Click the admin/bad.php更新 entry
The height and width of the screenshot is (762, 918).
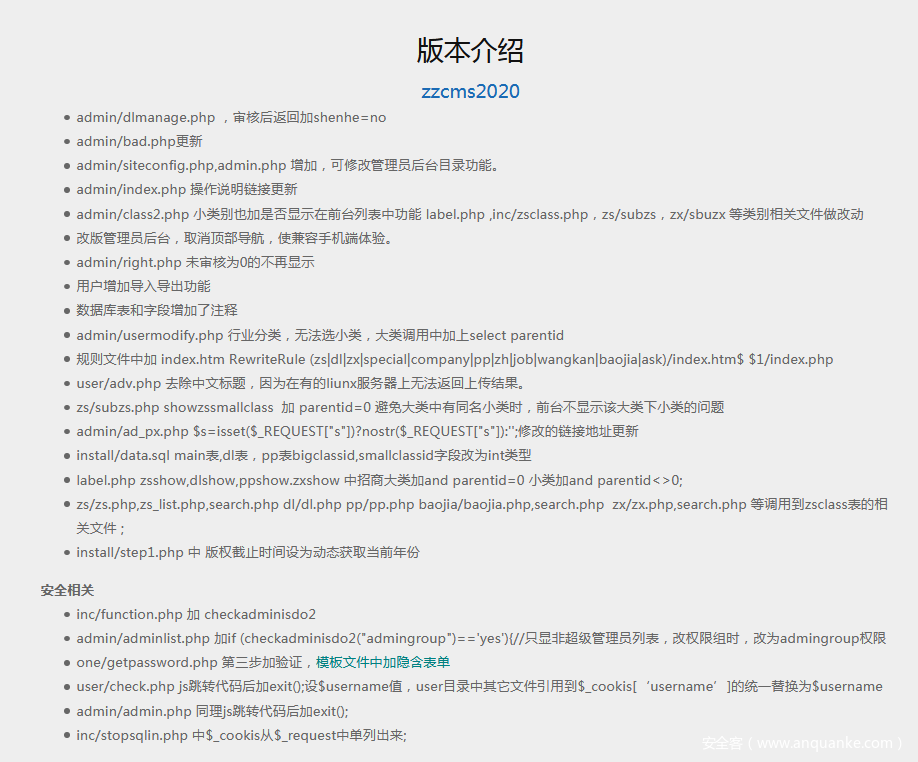click(139, 141)
